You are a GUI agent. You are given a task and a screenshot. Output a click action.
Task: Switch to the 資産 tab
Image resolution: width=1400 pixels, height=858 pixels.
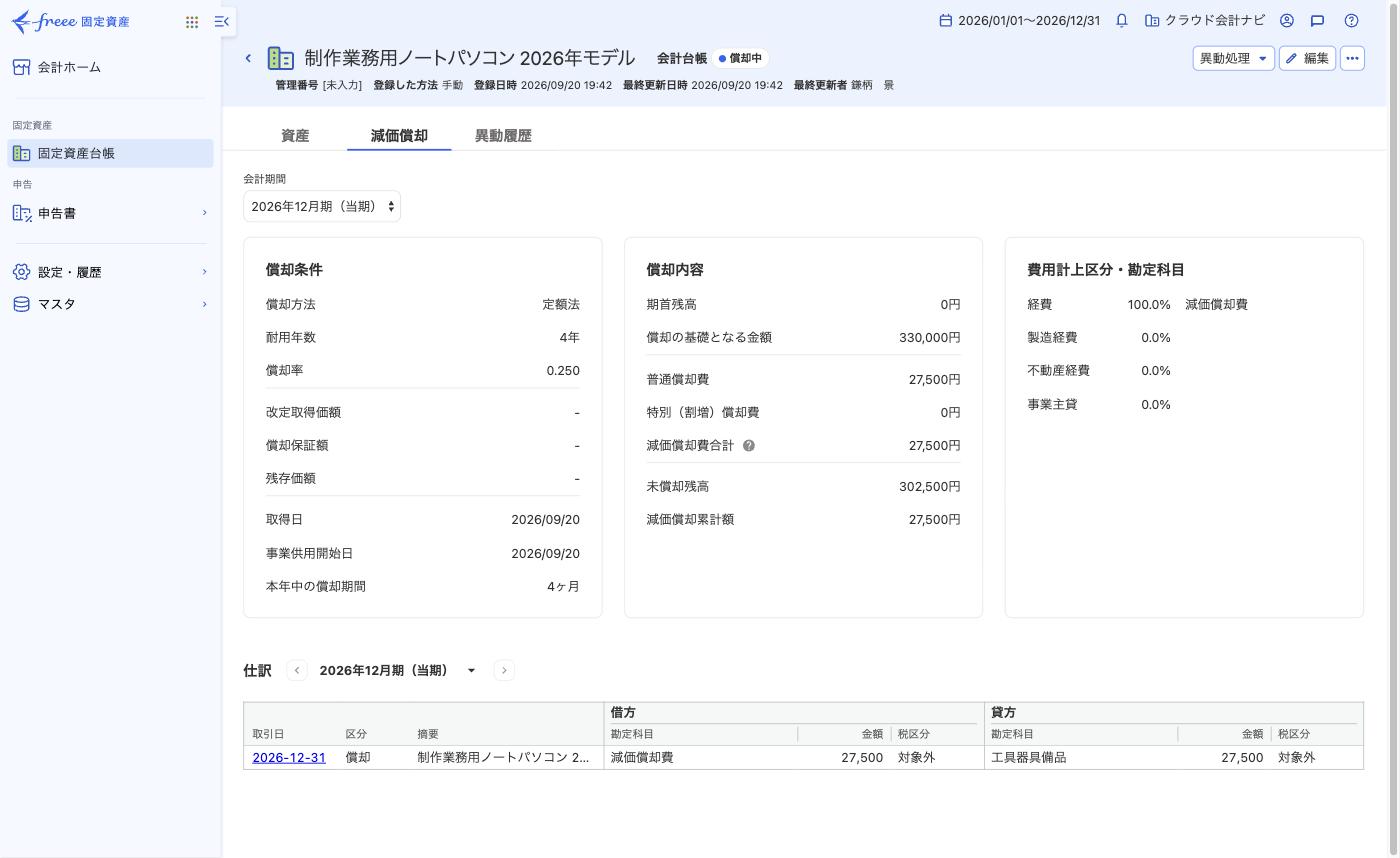[295, 136]
